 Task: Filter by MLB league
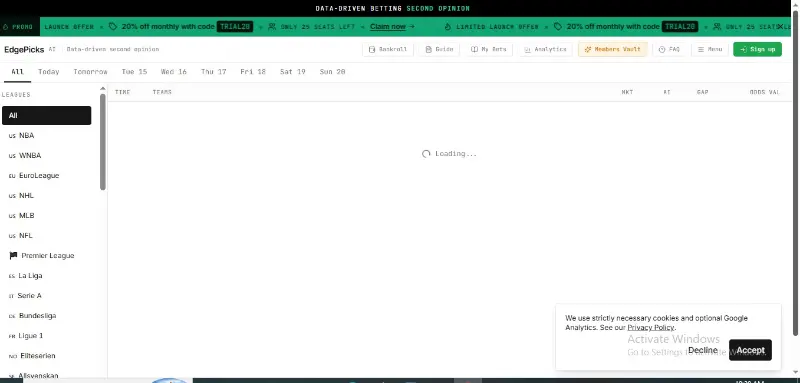point(46,216)
